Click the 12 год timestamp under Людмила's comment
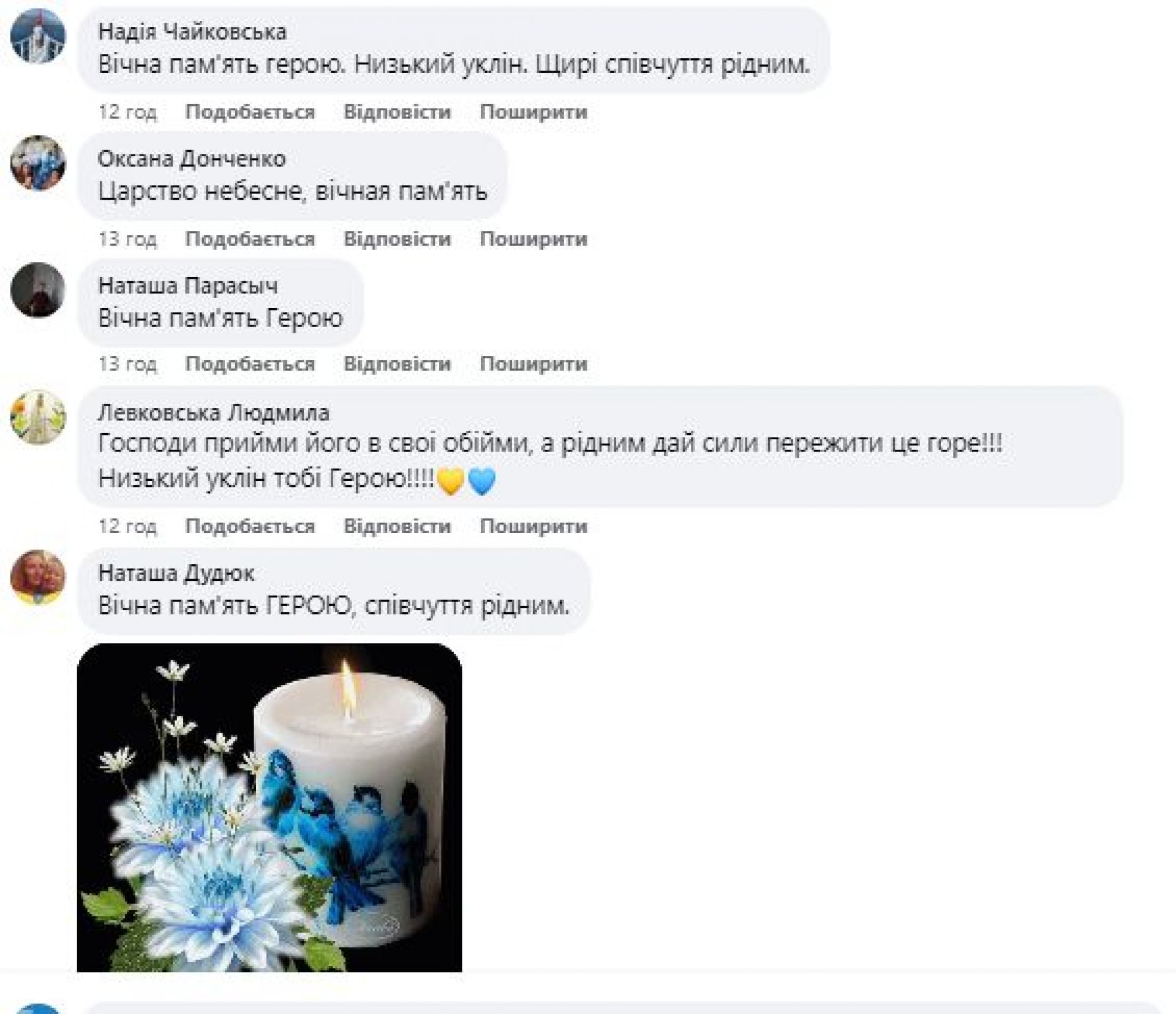The height and width of the screenshot is (1014, 1176). pyautogui.click(x=127, y=526)
